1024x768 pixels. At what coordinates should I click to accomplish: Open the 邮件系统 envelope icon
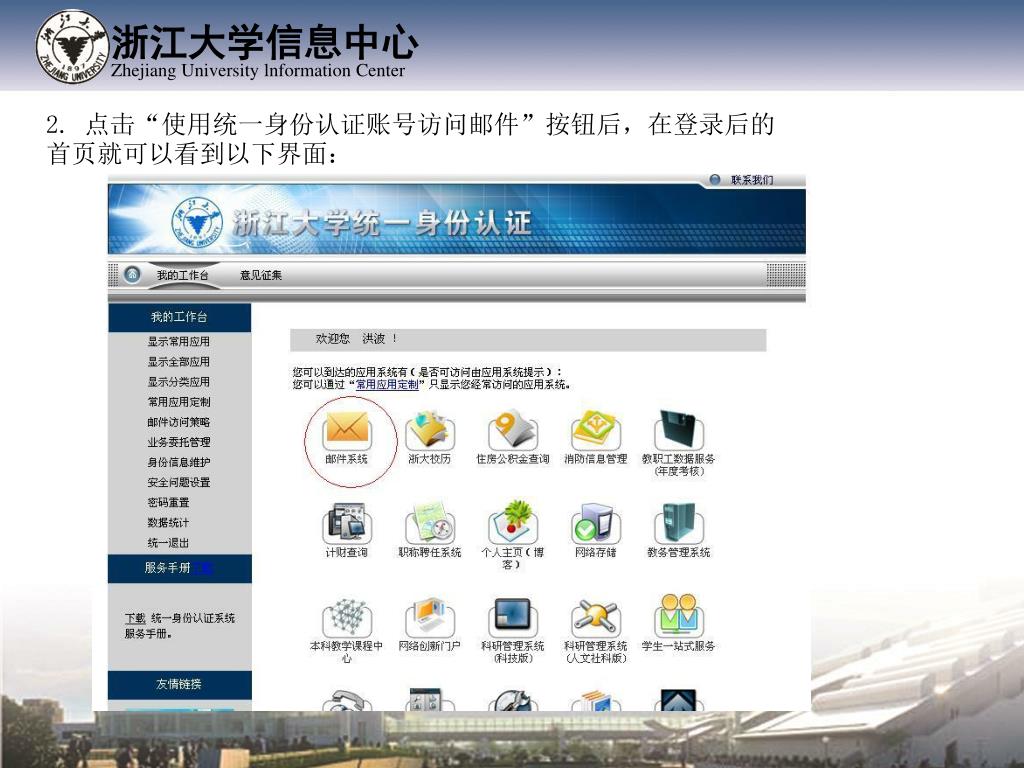click(x=347, y=430)
